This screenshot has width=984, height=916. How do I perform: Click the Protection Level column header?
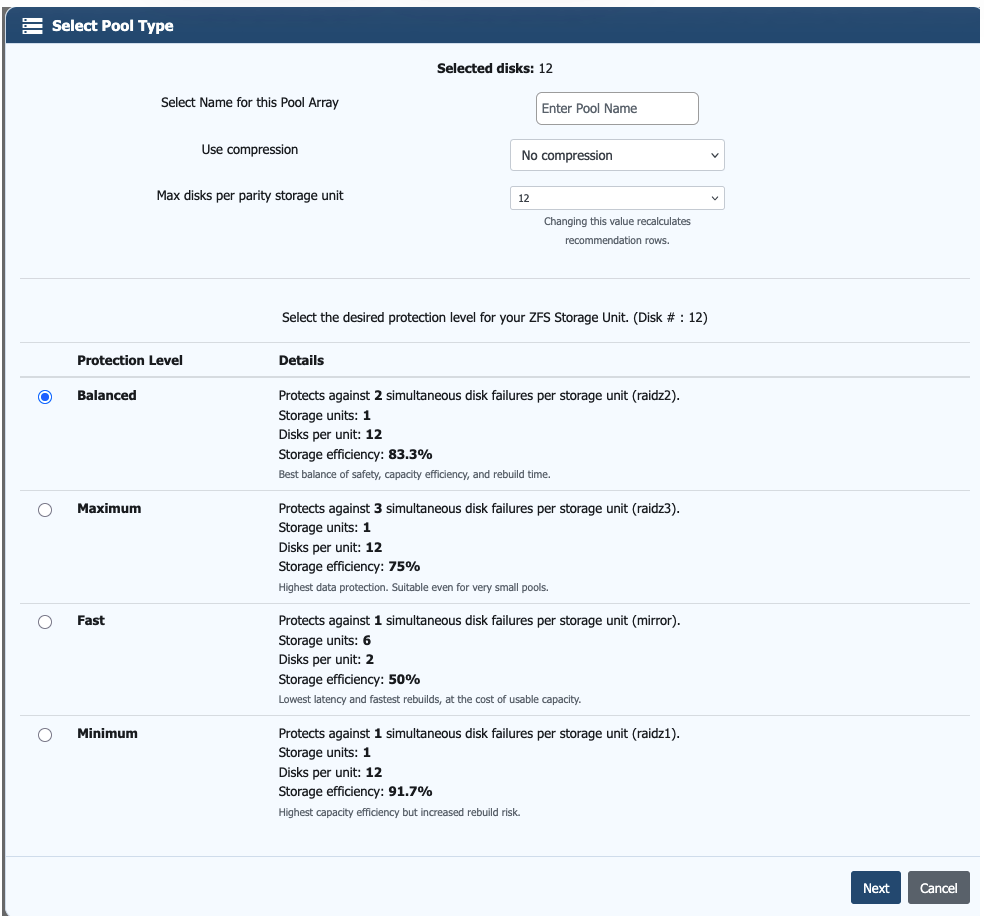(x=130, y=360)
